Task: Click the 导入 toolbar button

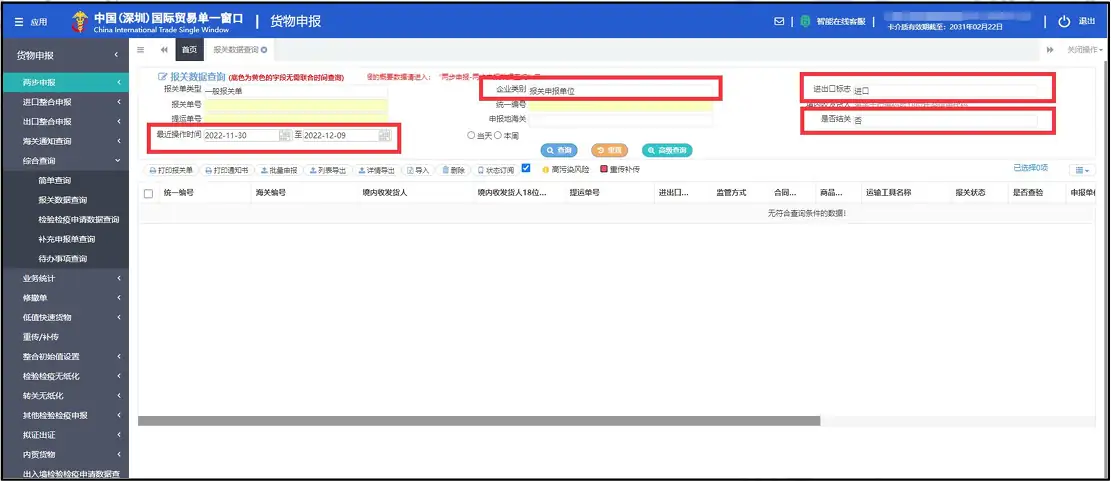Action: pos(418,170)
